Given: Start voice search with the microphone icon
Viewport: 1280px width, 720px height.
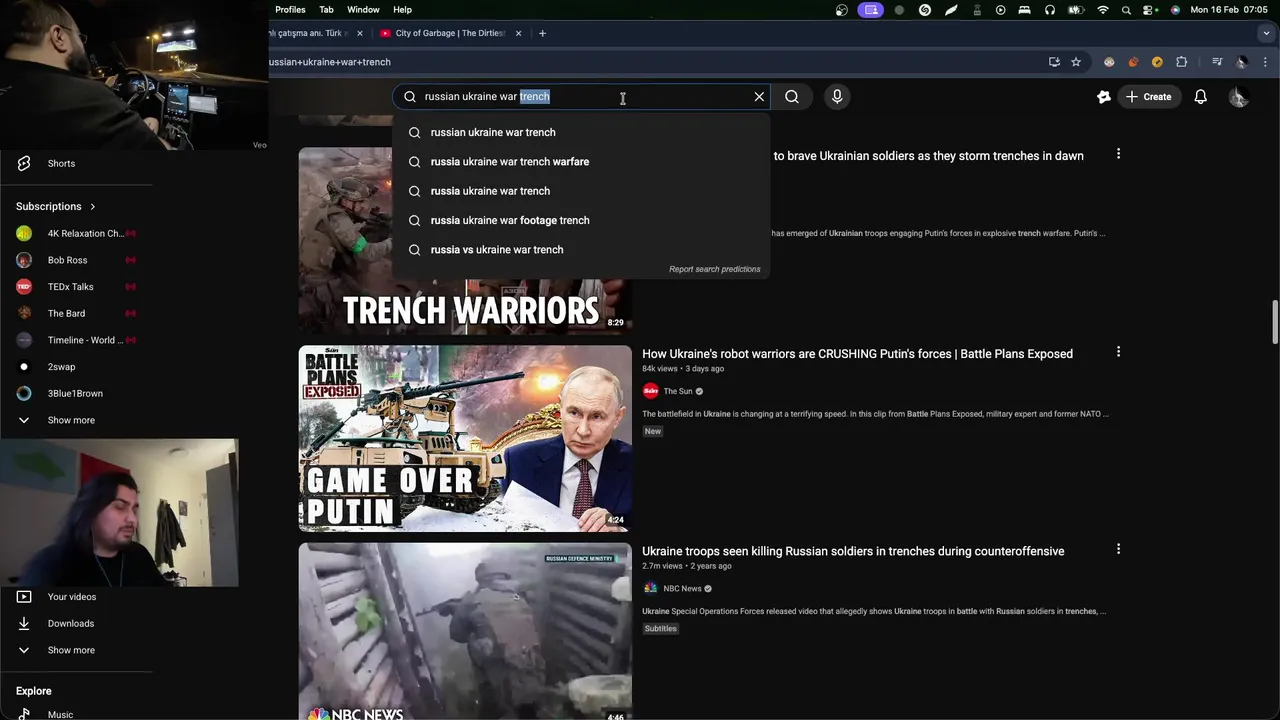Looking at the screenshot, I should [x=837, y=97].
